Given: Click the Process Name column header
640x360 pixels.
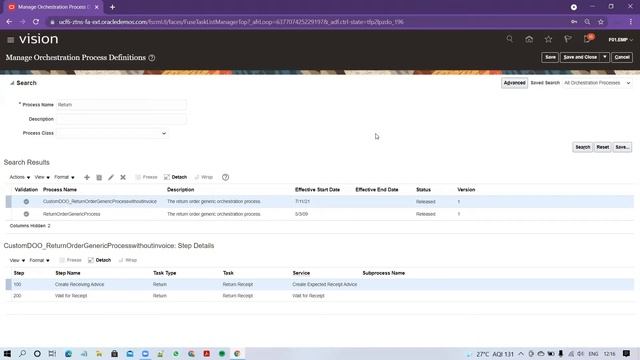Looking at the screenshot, I should [x=60, y=190].
